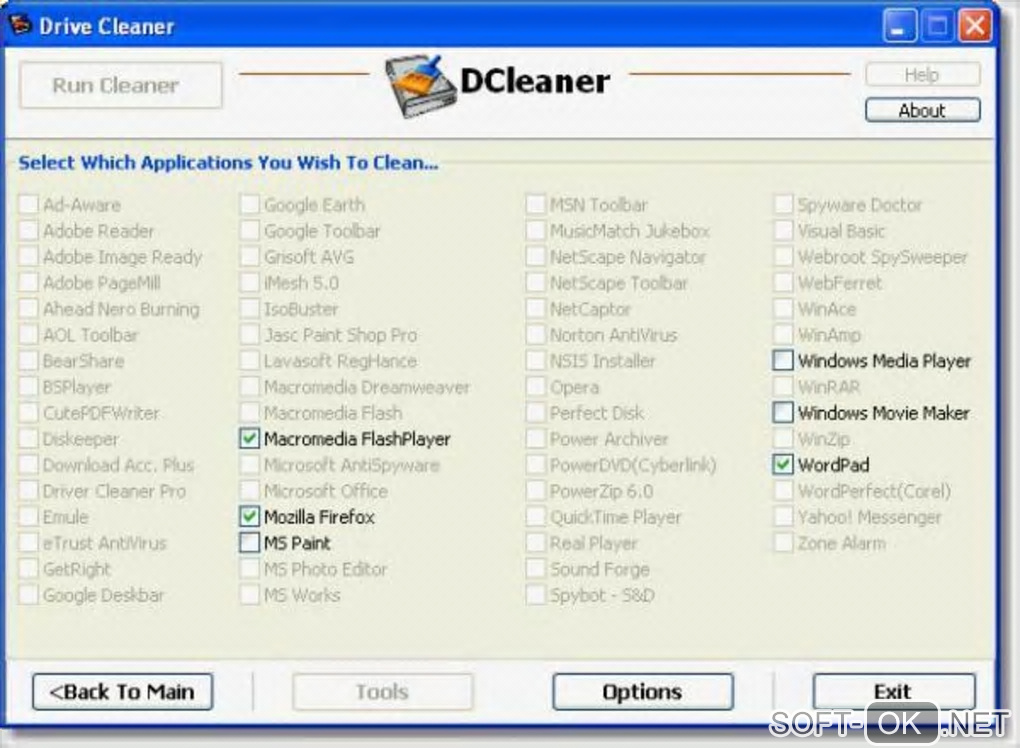This screenshot has height=748, width=1020.
Task: Open the Options button
Action: pyautogui.click(x=643, y=692)
